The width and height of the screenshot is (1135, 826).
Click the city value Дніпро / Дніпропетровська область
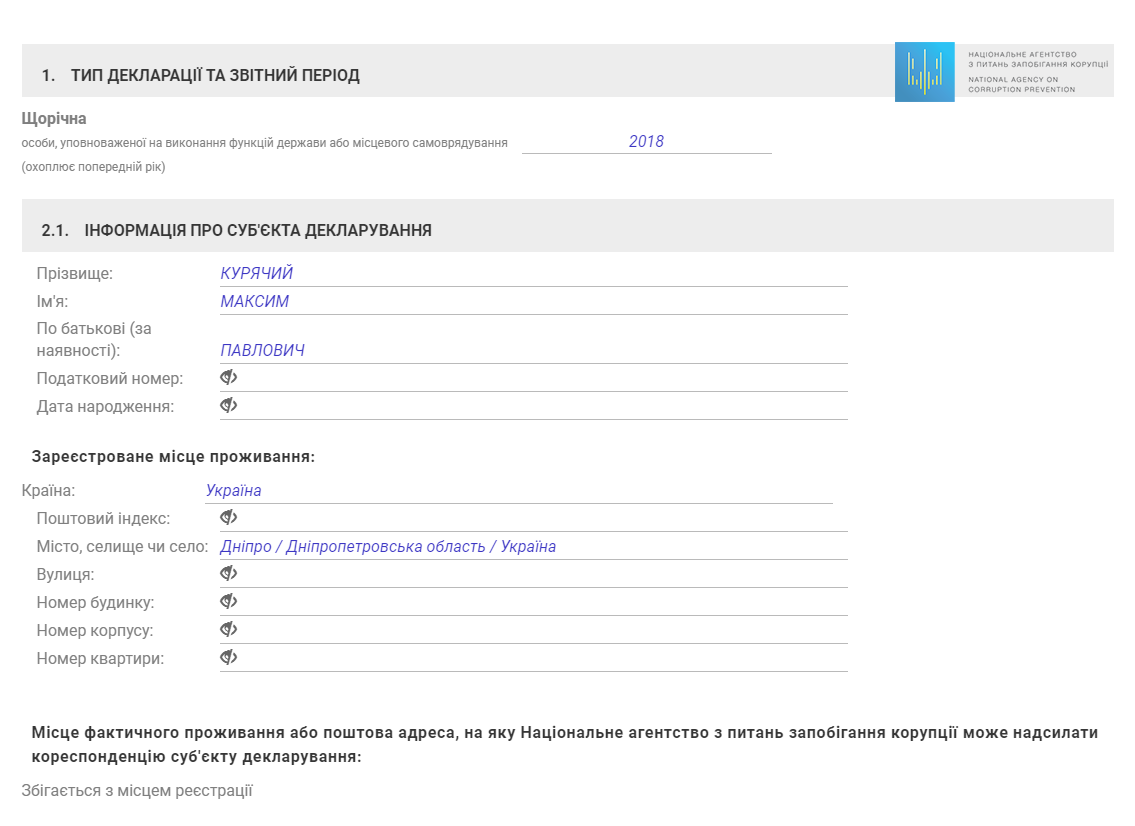(388, 547)
